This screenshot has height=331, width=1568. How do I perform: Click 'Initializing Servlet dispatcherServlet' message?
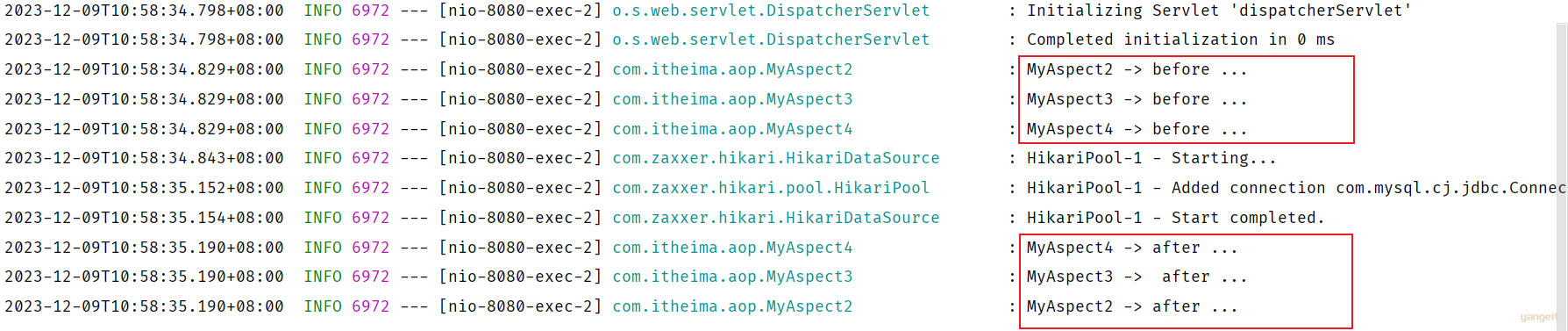pos(1219,11)
